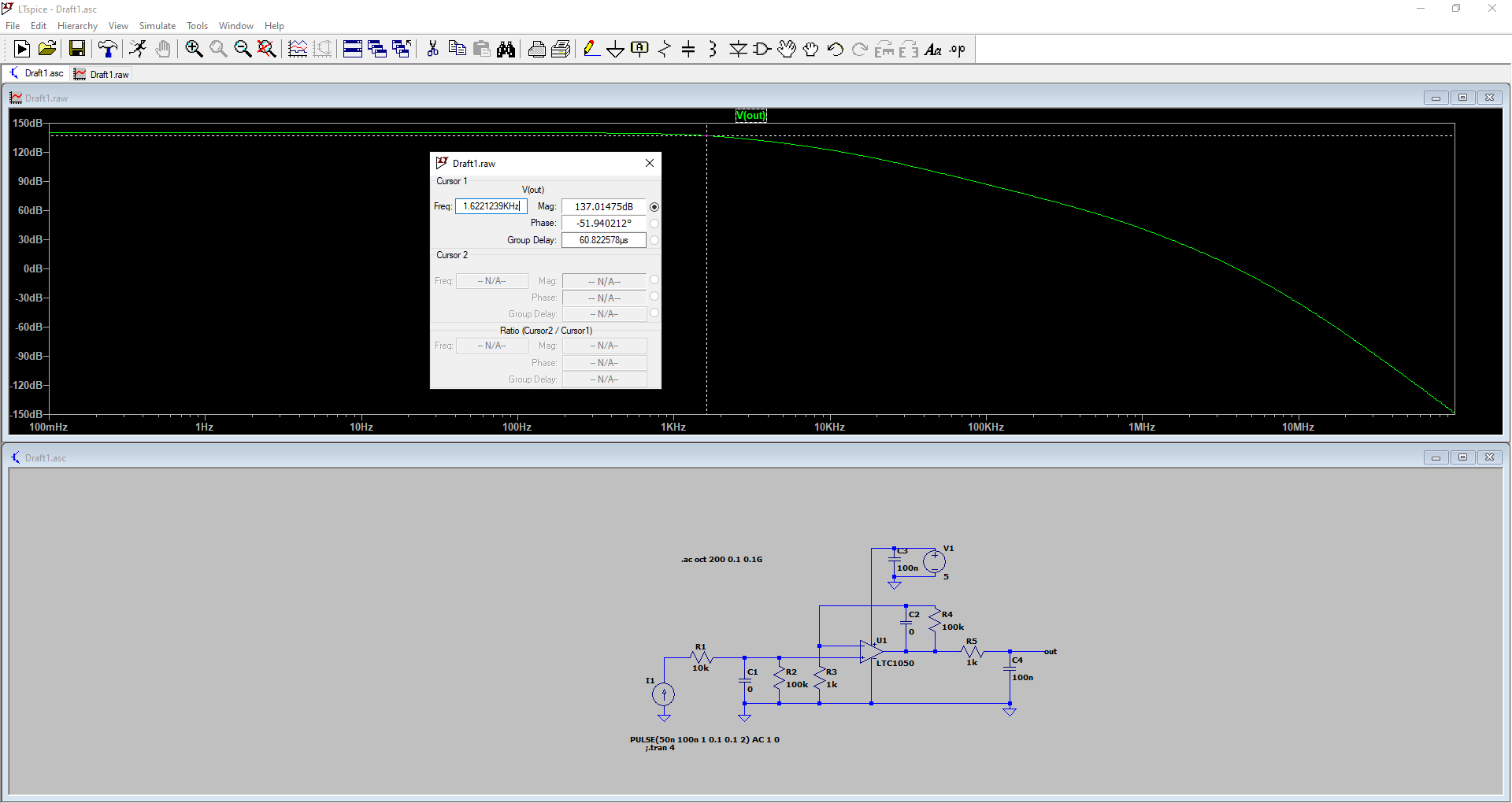The image size is (1512, 803).
Task: Choose the diode component tool
Action: (x=738, y=50)
